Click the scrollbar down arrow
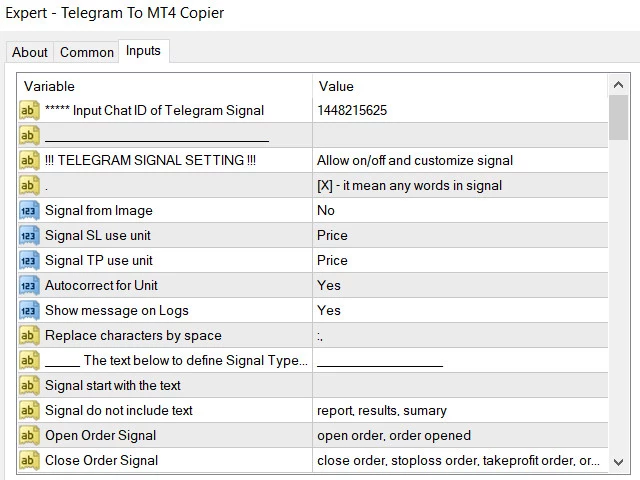640x480 pixels. click(618, 461)
